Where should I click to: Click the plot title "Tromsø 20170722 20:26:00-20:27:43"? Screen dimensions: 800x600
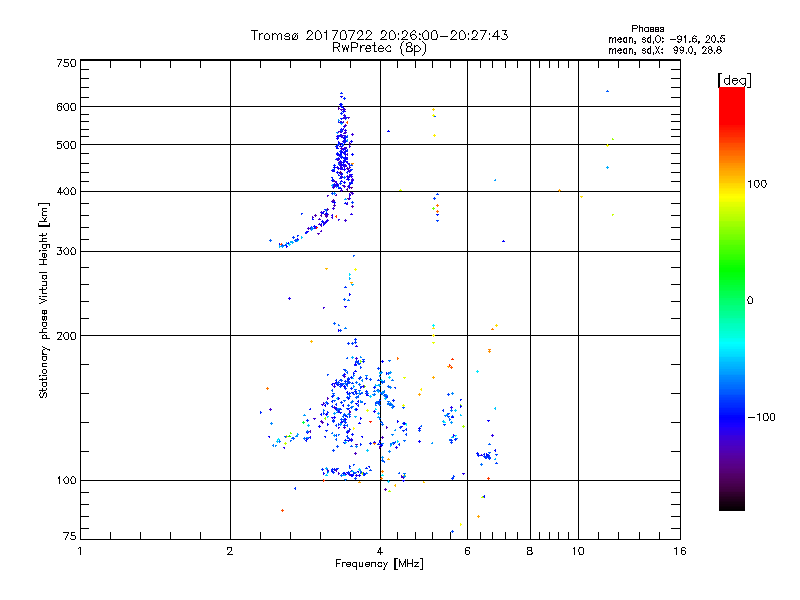click(x=379, y=35)
